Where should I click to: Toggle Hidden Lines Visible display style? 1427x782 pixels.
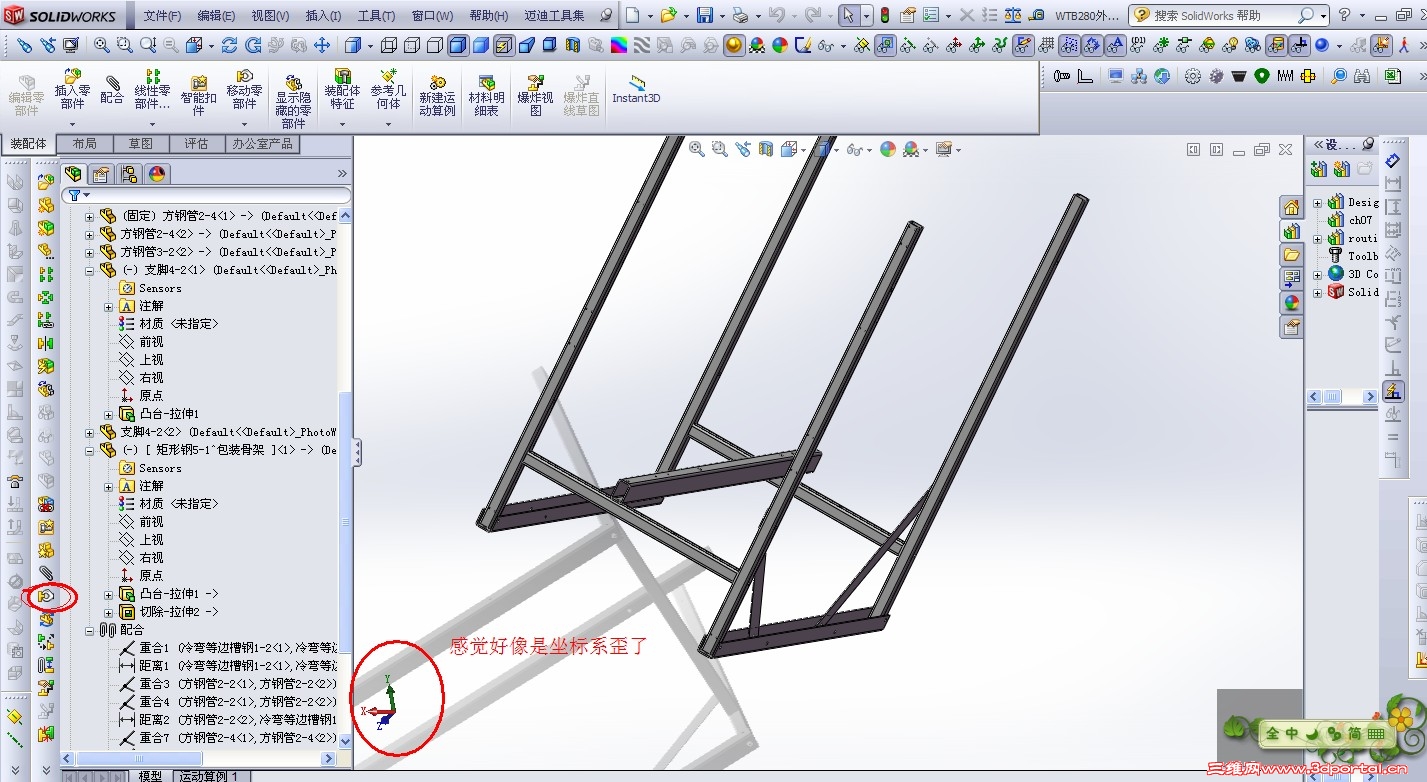pyautogui.click(x=412, y=45)
